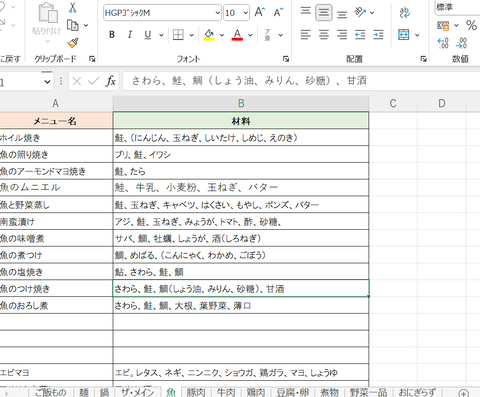480x397 pixels.
Task: Open the Borders dropdown arrow
Action: (191, 35)
